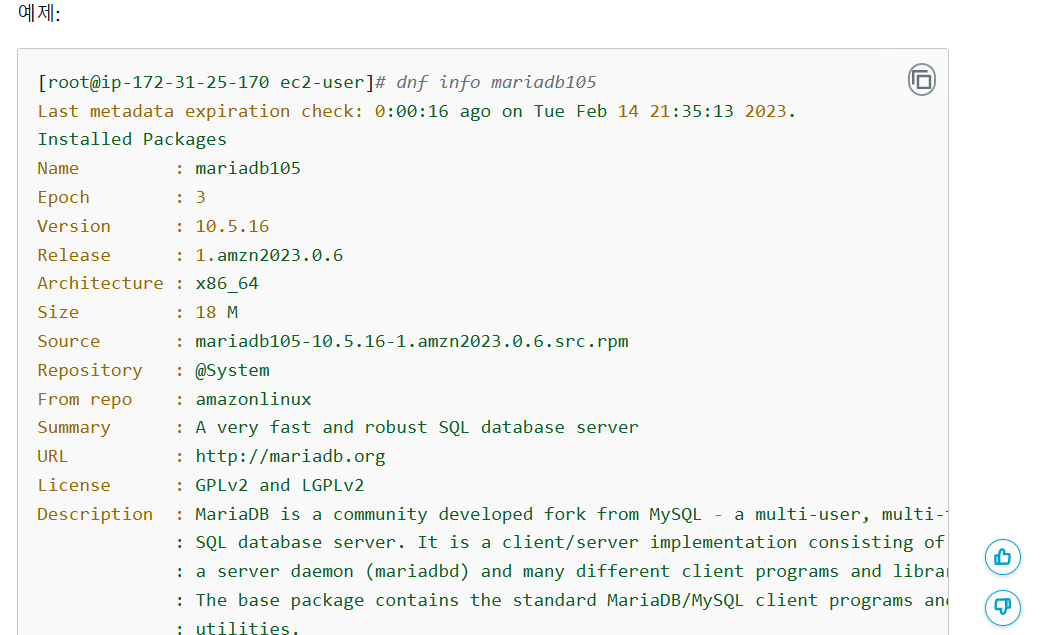Click the Architecture value x86_64
Image resolution: width=1041 pixels, height=635 pixels.
tap(227, 283)
